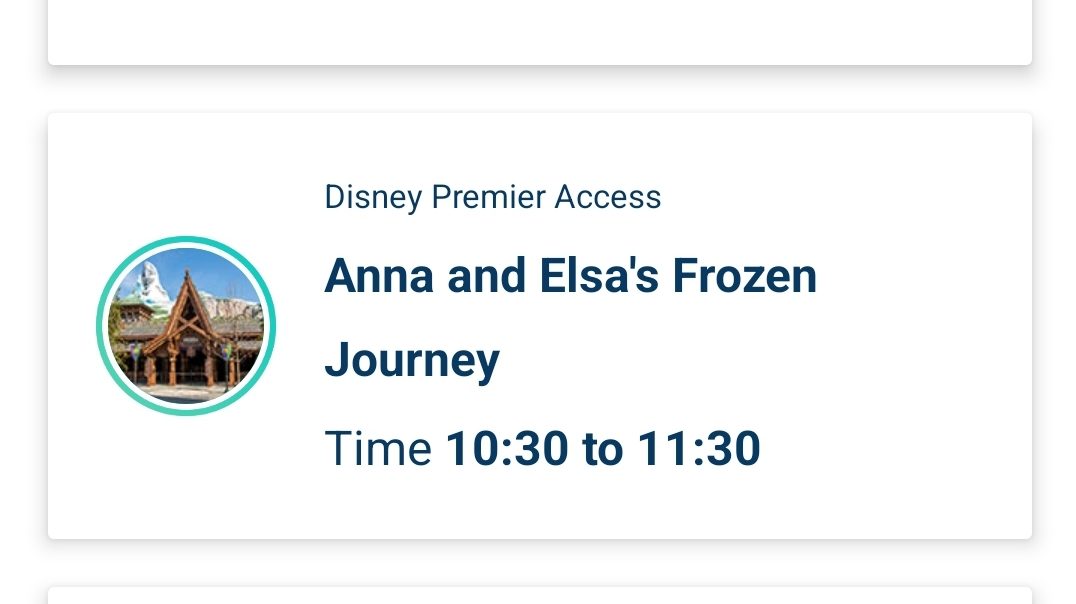Click the partially visible card at top
Screen dimensions: 1076x604
540,30
